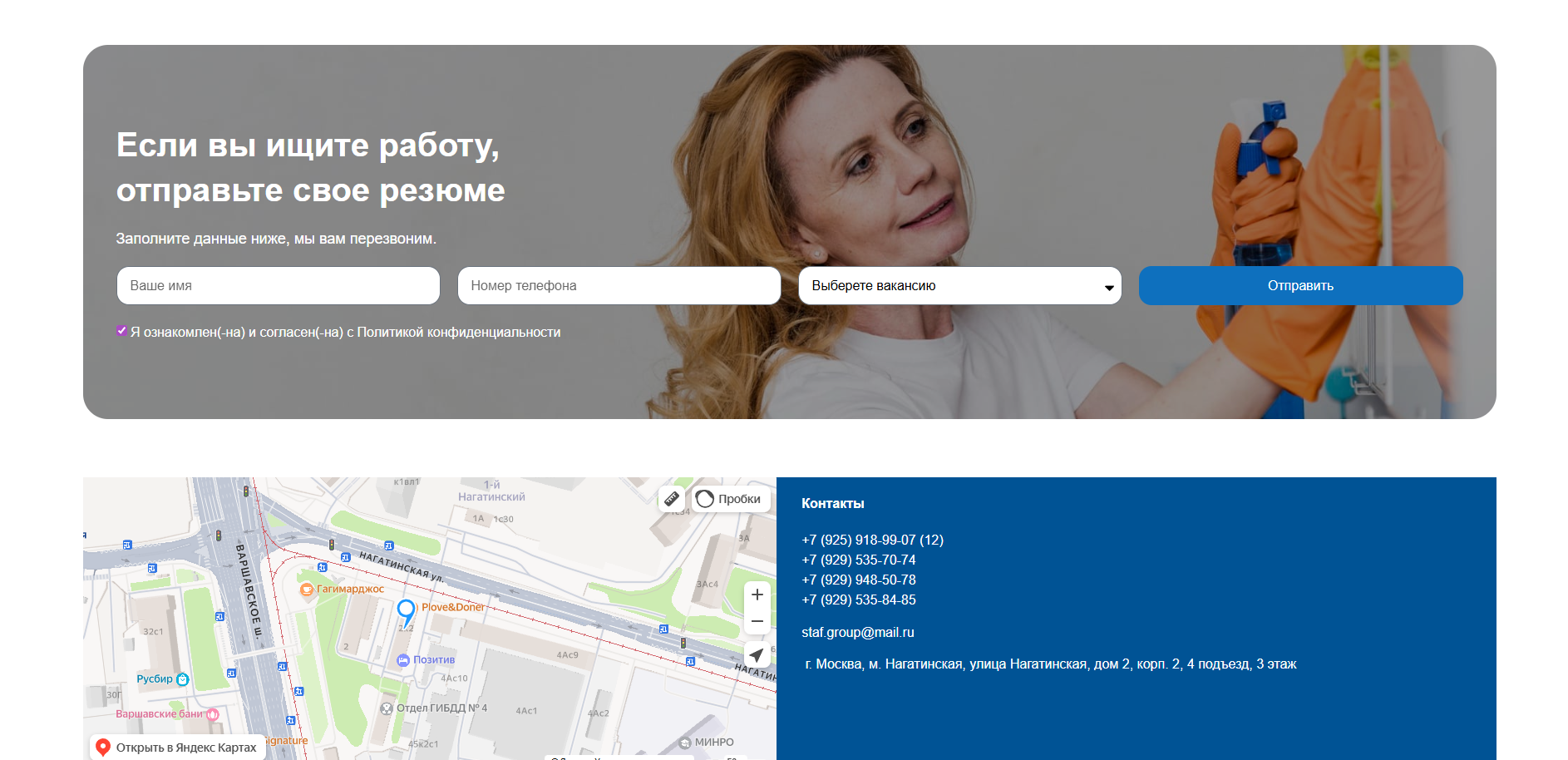Toggle the Пробки traffic layer
Screen dimensions: 1568x760
(x=730, y=499)
